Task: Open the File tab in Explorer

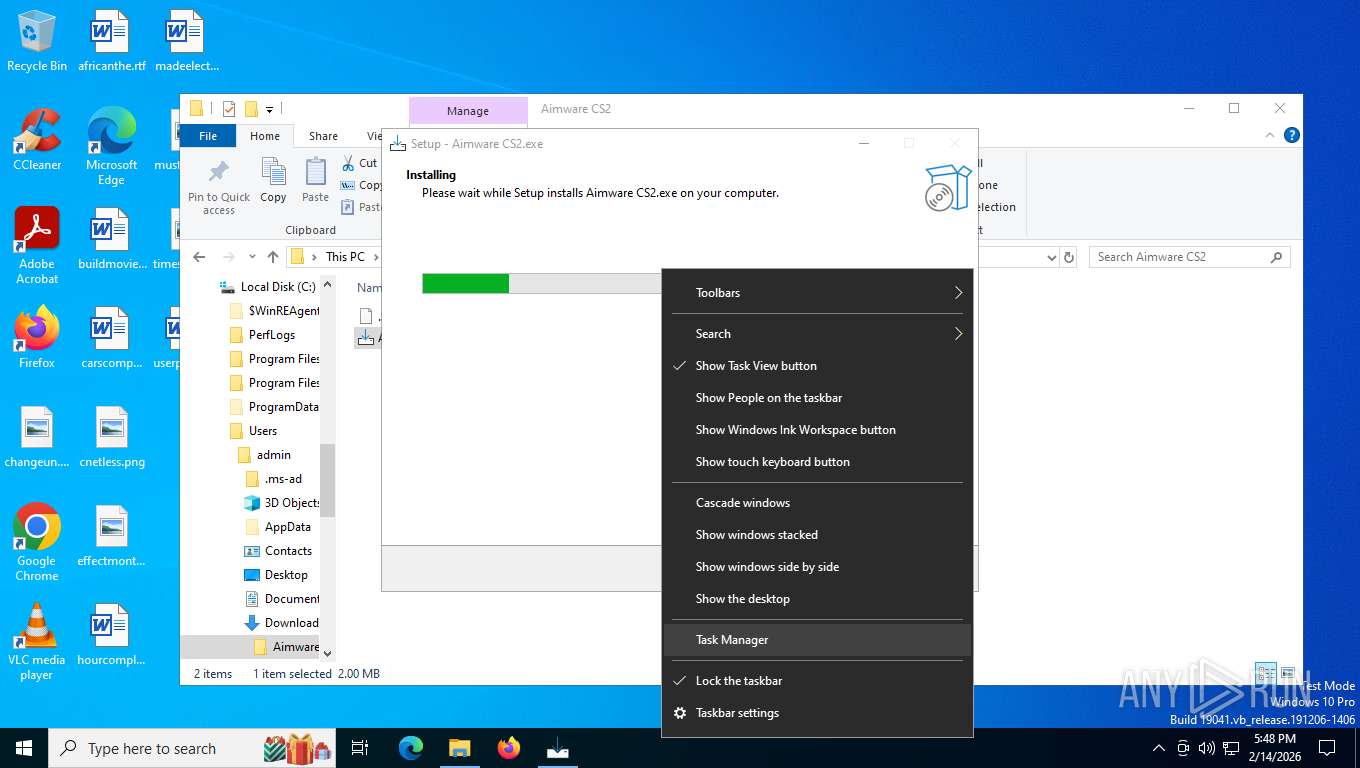Action: tap(208, 136)
